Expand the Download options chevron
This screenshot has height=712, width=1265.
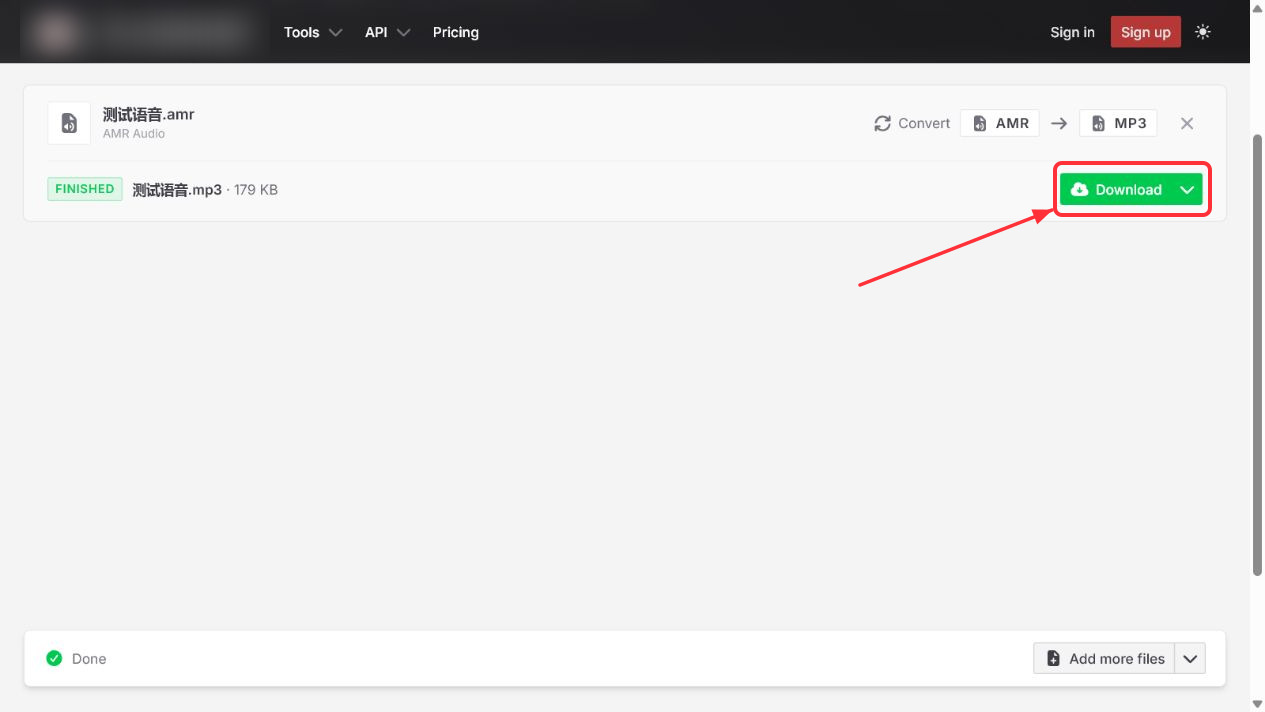(x=1187, y=189)
